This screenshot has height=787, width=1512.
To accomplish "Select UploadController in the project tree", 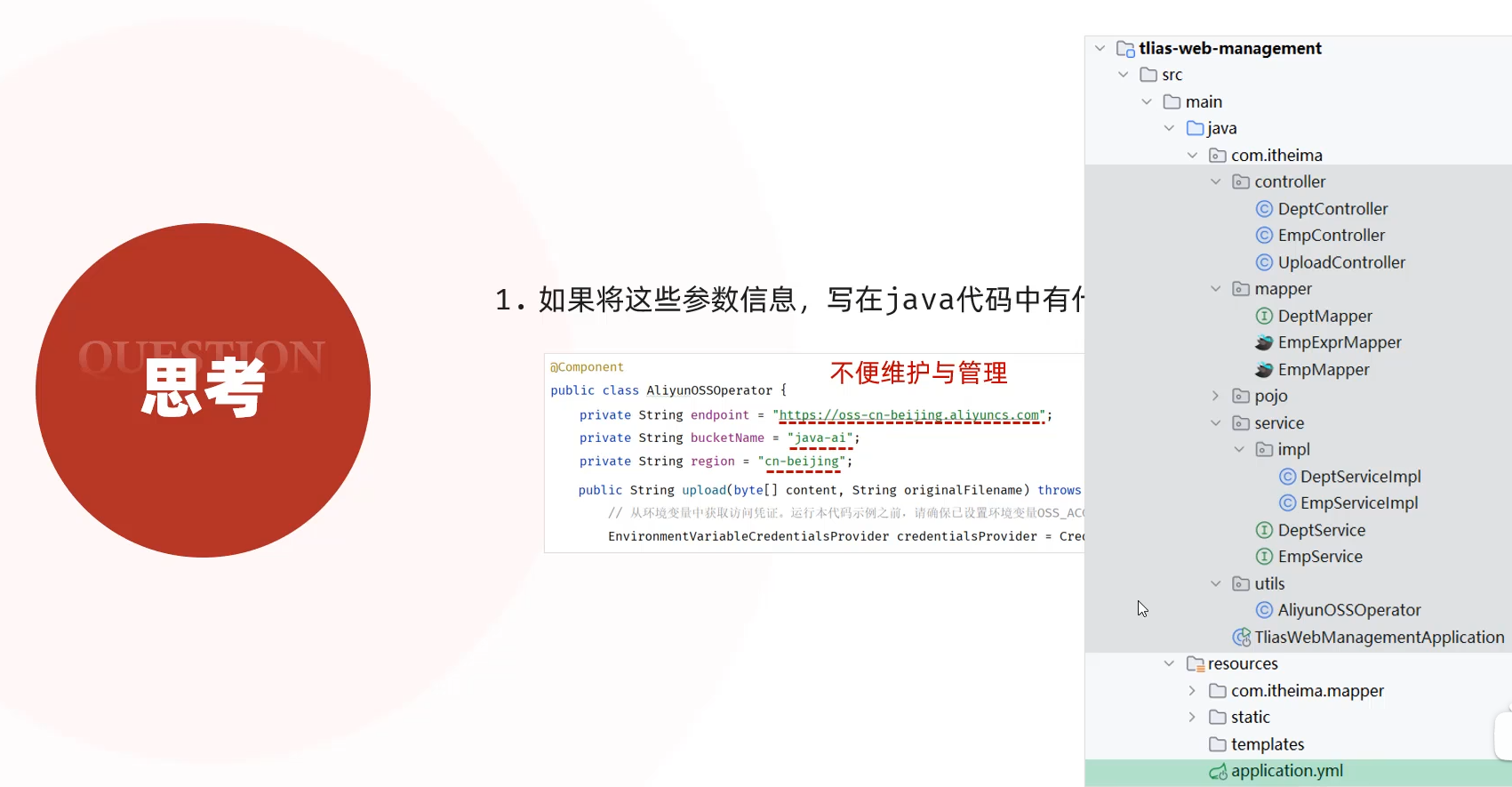I will [x=1341, y=262].
